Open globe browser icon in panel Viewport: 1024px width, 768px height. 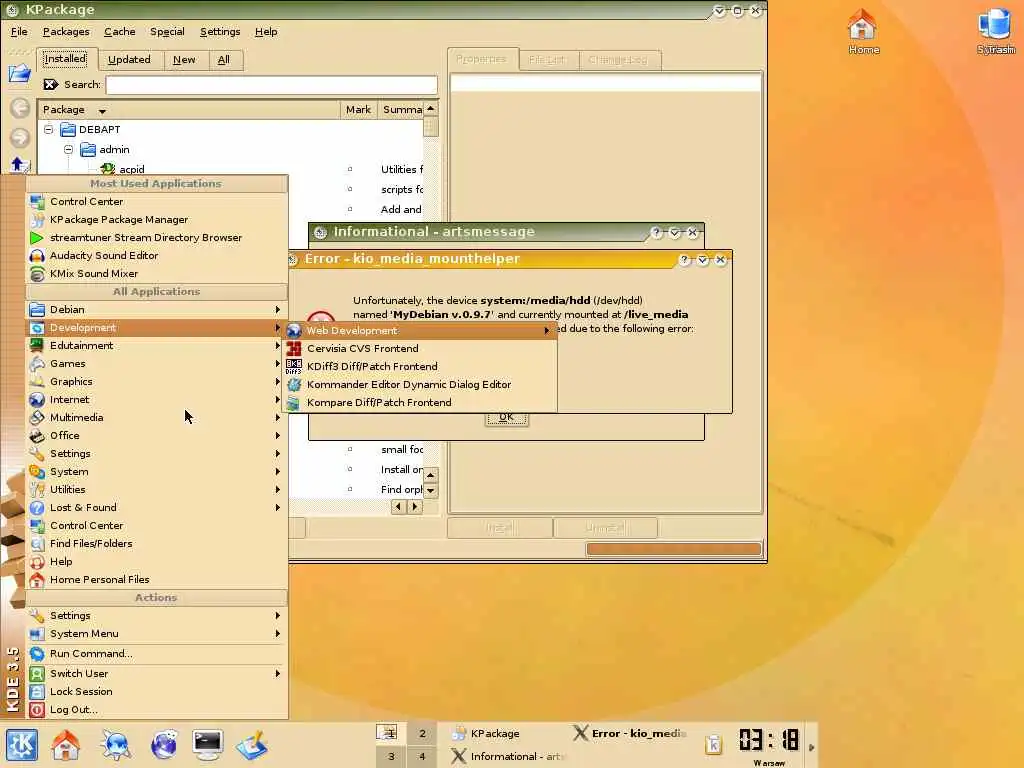coord(164,744)
